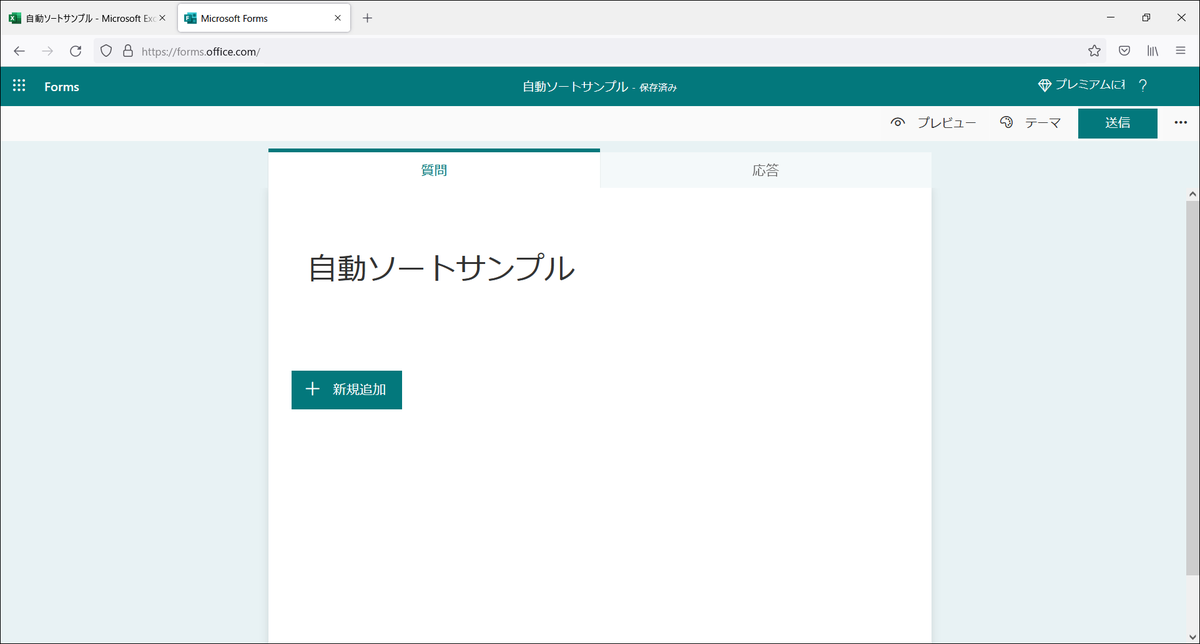Bookmark the page with the star icon
Screen dimensions: 1200x644
1094,50
